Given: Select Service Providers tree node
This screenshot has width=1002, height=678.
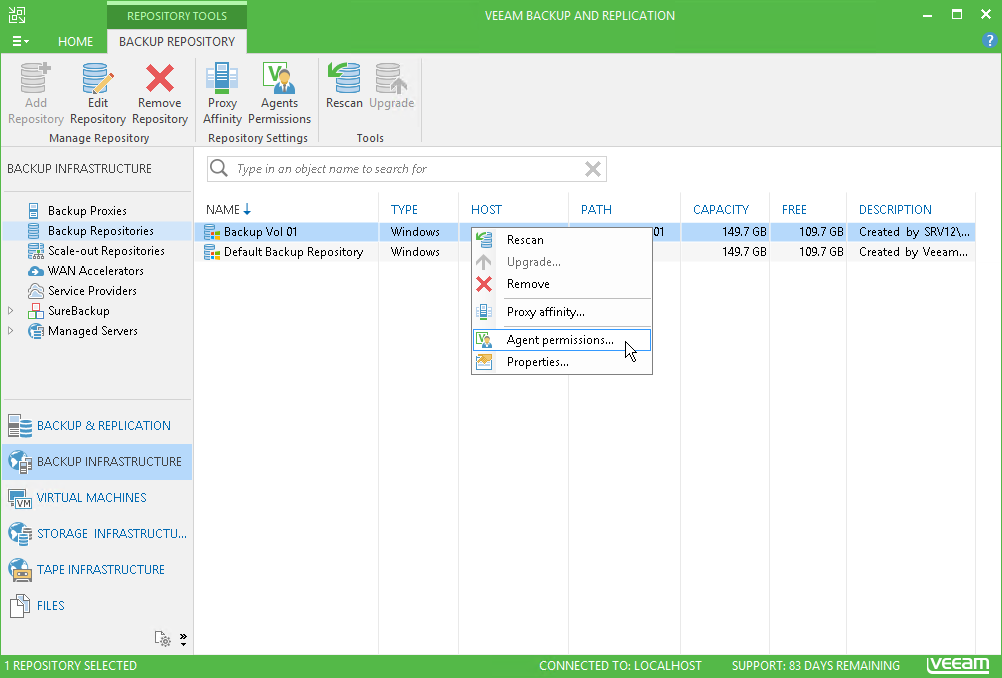Looking at the screenshot, I should 92,291.
